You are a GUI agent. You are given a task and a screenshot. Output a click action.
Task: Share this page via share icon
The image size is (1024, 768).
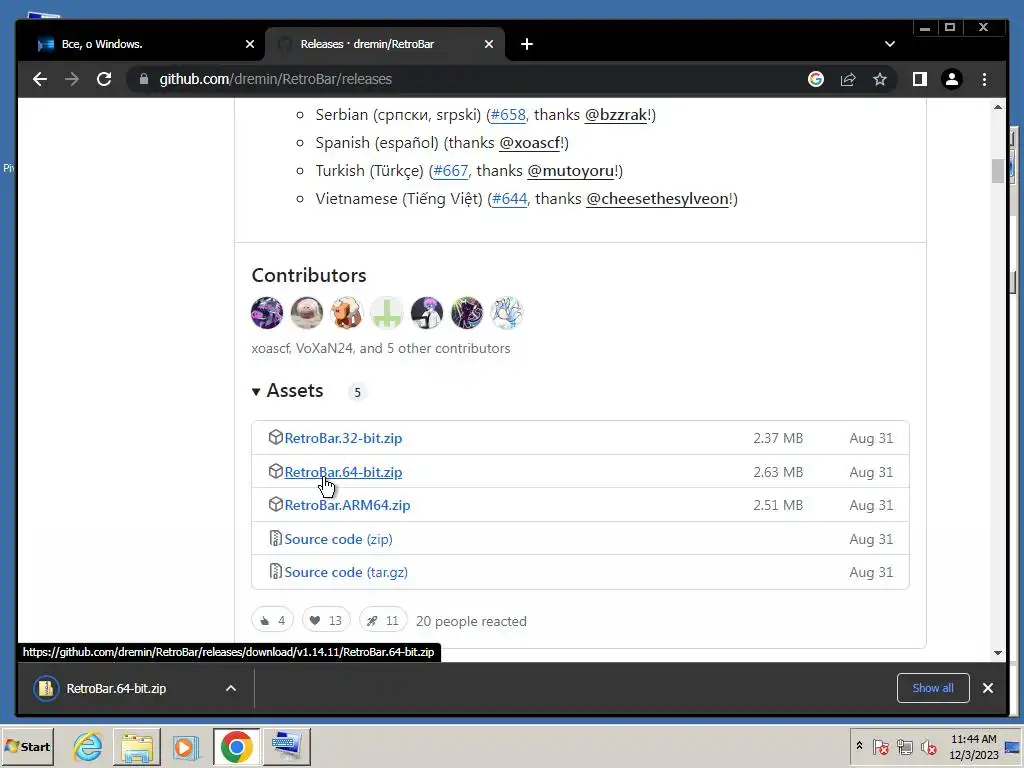(848, 79)
